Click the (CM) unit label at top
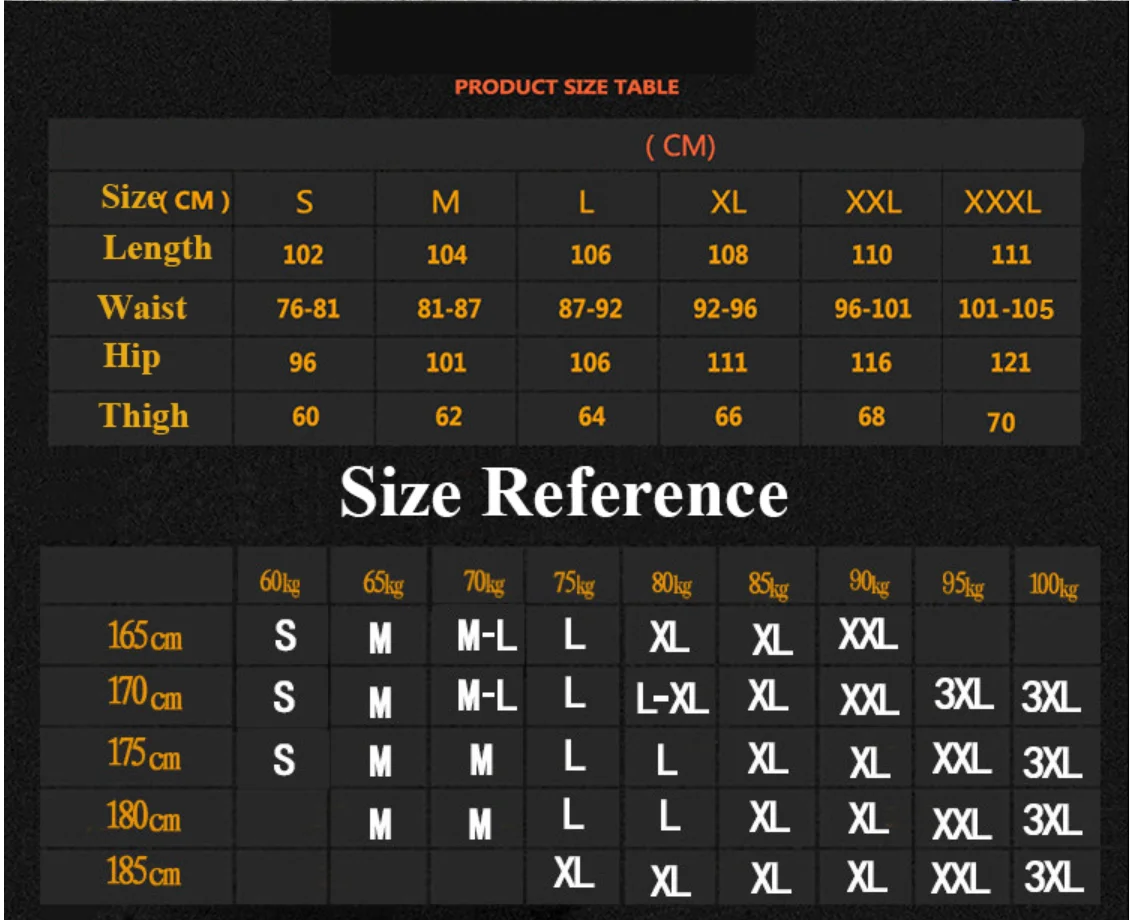The height and width of the screenshot is (920, 1130). coord(680,147)
